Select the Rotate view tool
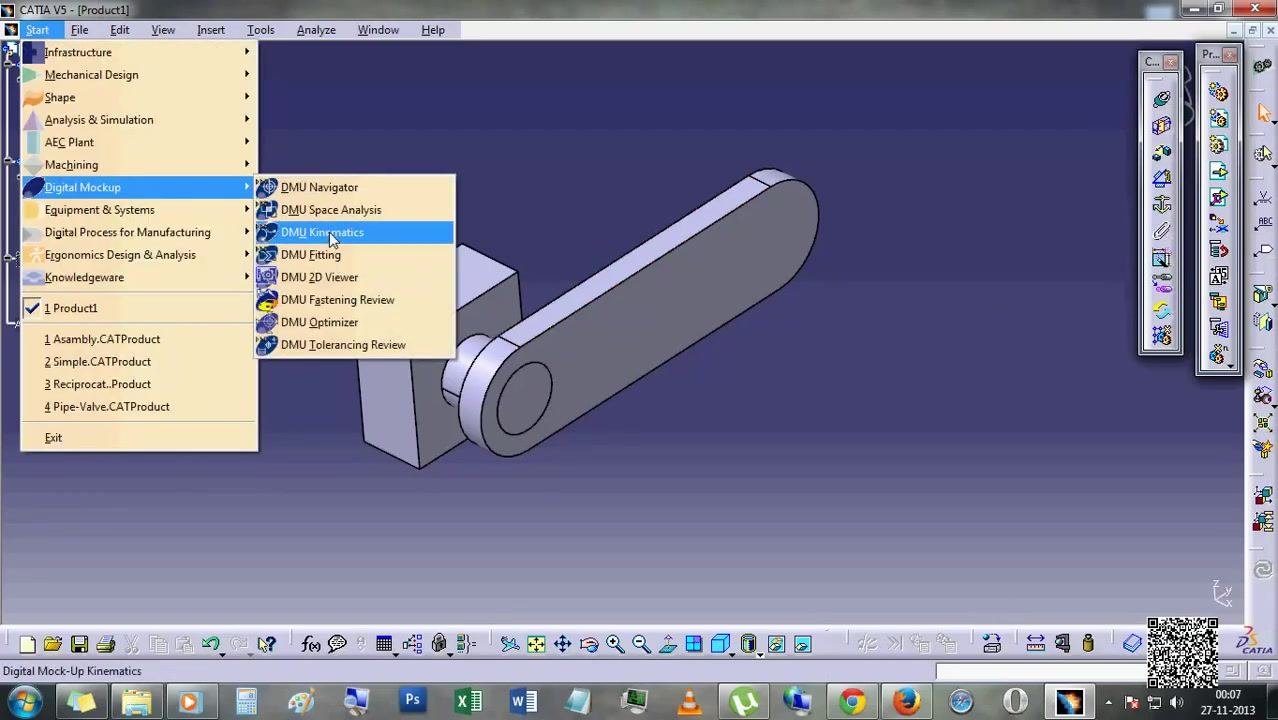Image resolution: width=1278 pixels, height=720 pixels. coord(589,644)
